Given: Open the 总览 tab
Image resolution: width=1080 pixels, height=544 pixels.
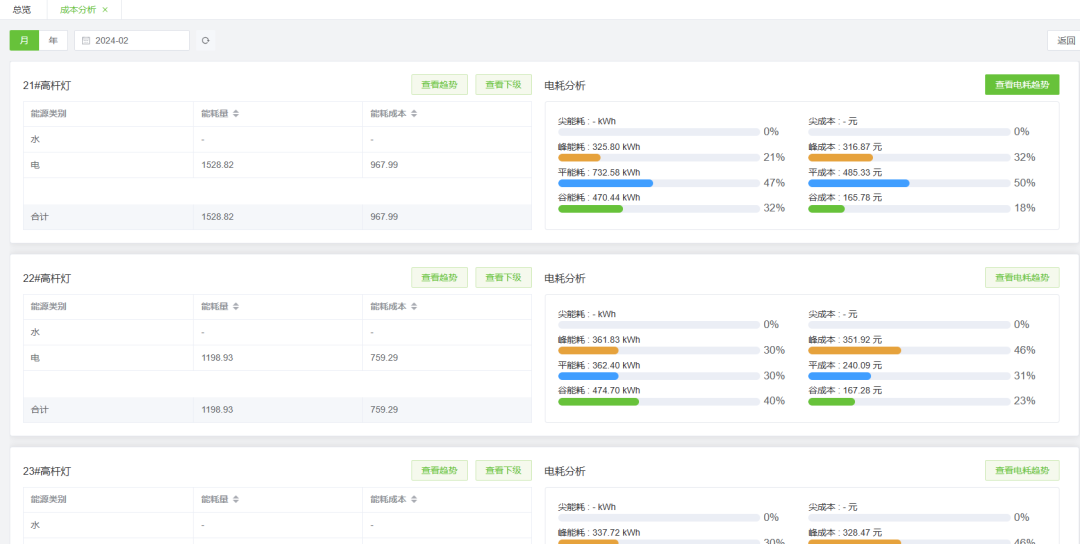Looking at the screenshot, I should (x=22, y=10).
